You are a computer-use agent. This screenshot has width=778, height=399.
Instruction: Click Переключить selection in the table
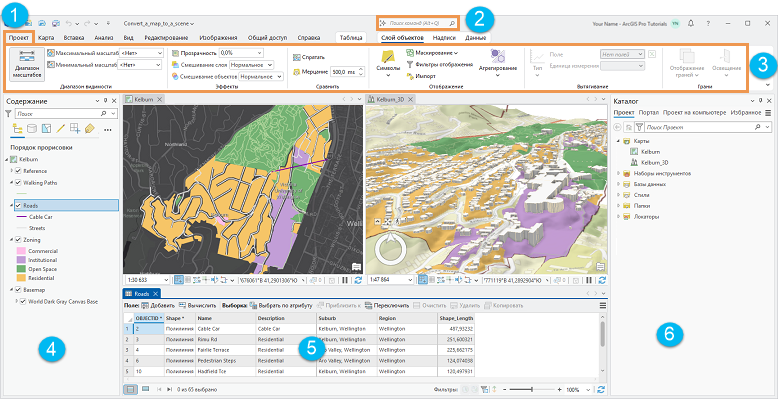pos(387,306)
